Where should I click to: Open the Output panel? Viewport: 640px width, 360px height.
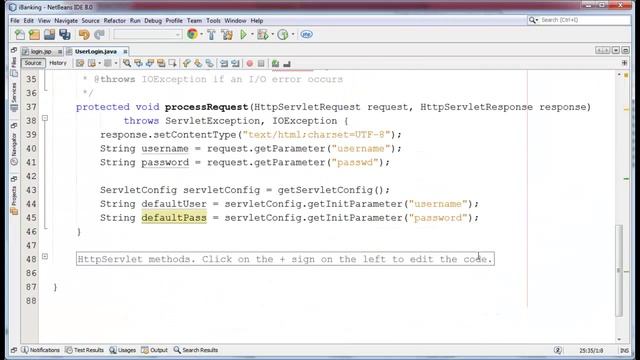click(154, 350)
